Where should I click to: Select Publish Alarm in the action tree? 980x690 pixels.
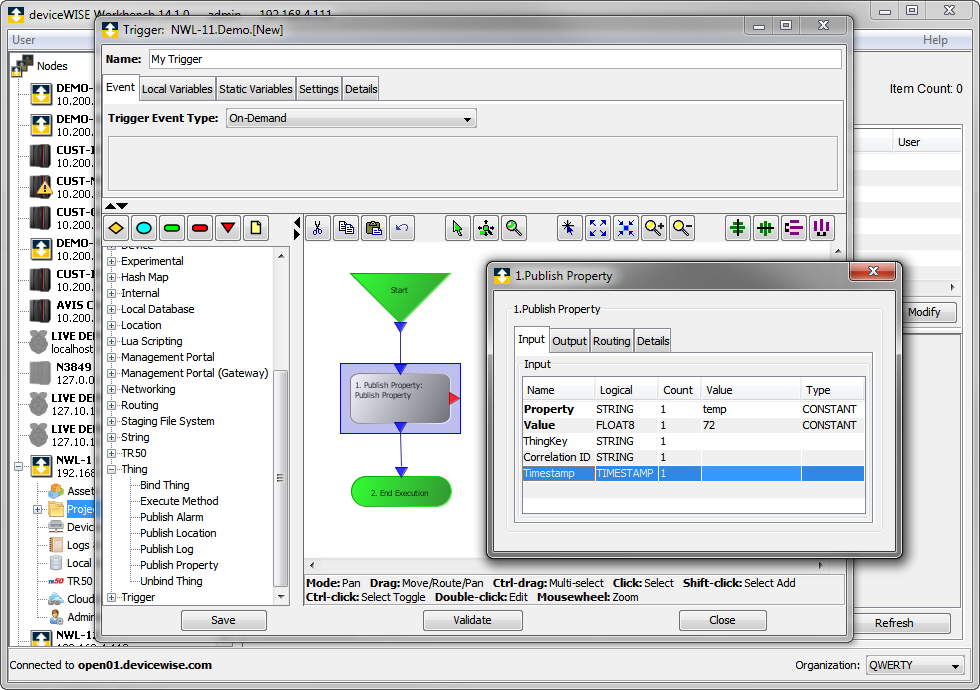[171, 517]
